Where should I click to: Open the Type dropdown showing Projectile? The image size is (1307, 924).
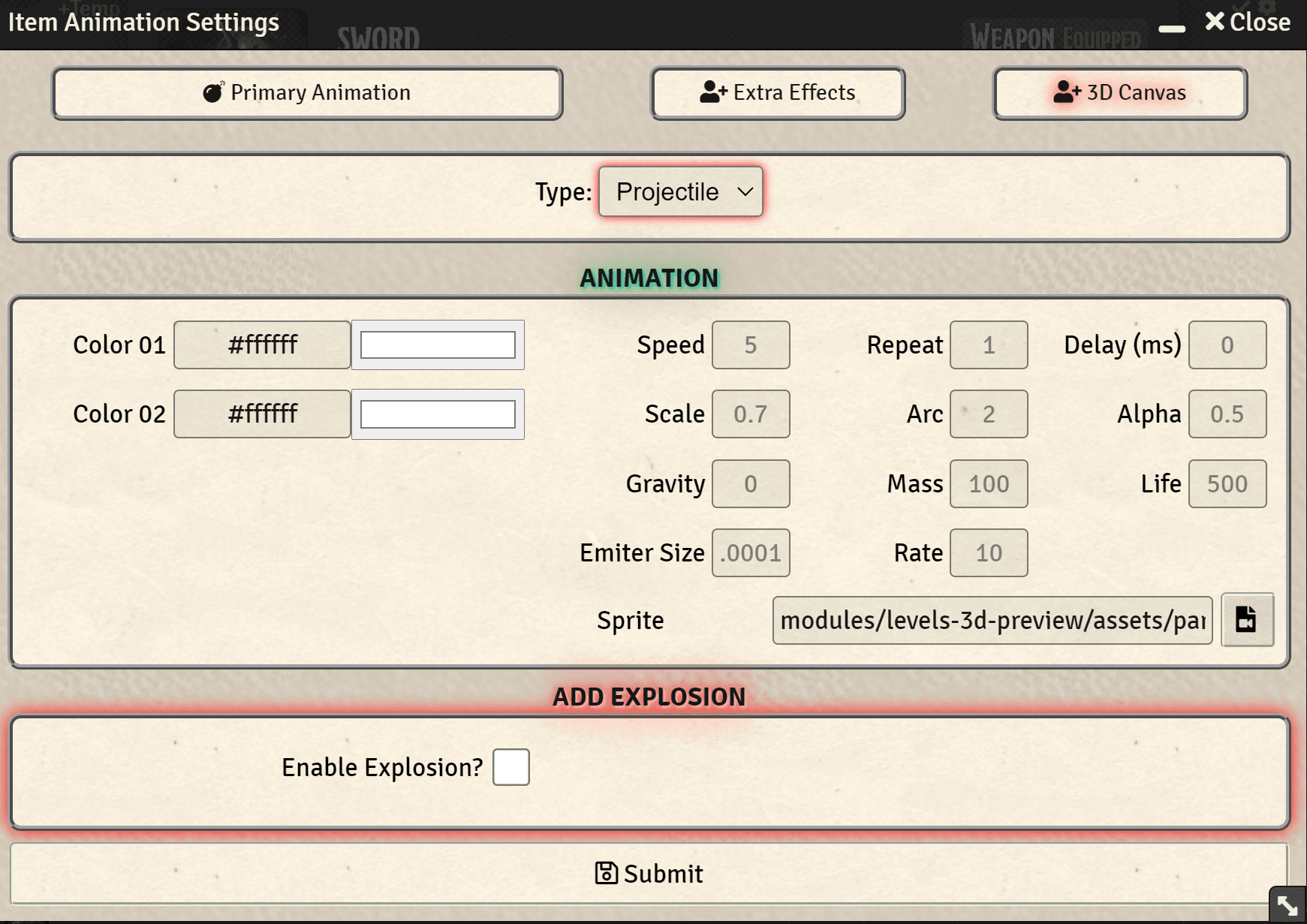click(x=681, y=192)
